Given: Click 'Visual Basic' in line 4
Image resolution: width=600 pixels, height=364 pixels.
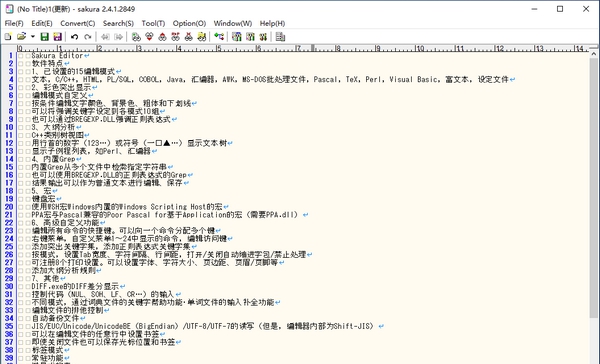Looking at the screenshot, I should pos(413,80).
